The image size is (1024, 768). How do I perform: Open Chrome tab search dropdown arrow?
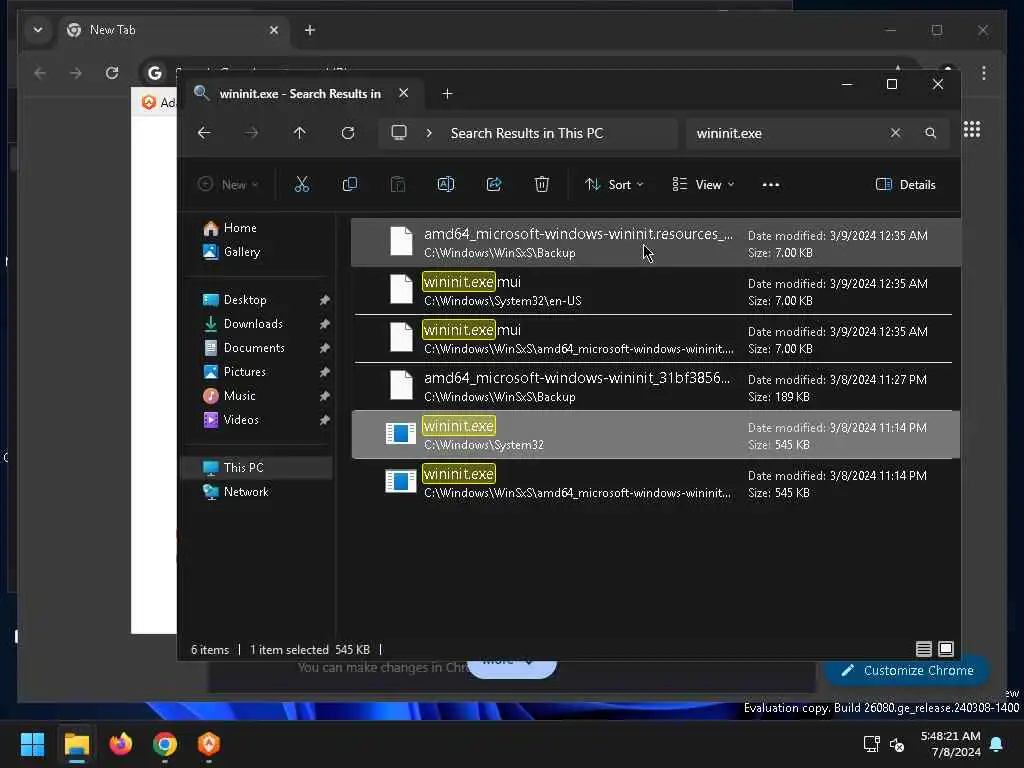point(38,30)
